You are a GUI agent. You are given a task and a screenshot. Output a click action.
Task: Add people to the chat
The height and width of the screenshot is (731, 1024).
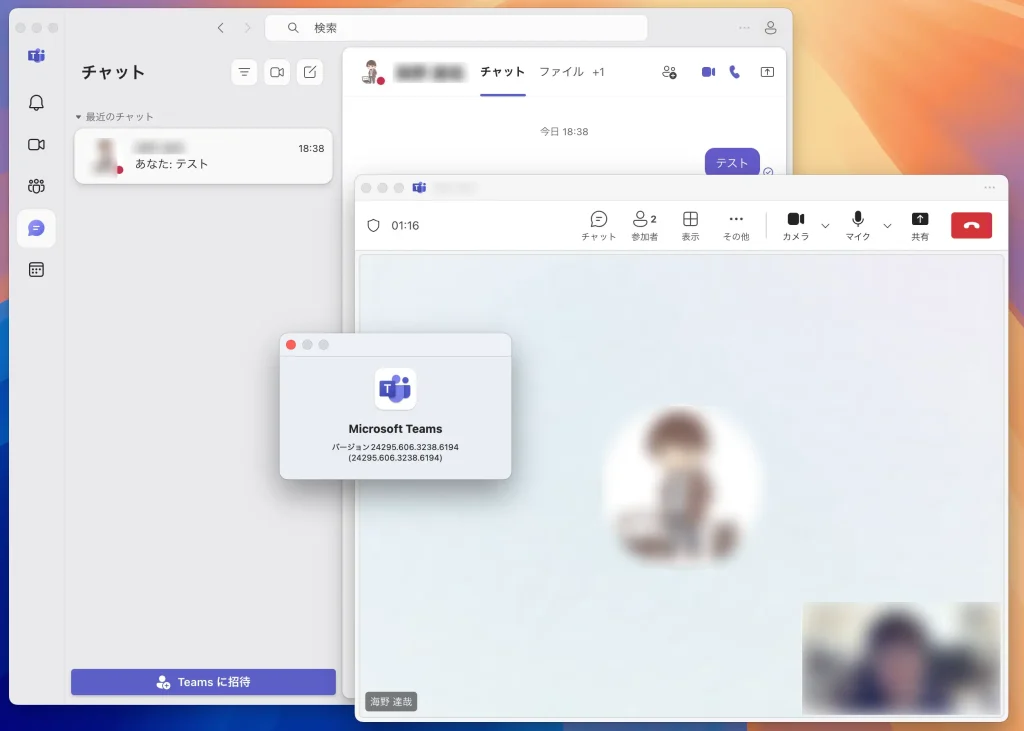coord(669,72)
